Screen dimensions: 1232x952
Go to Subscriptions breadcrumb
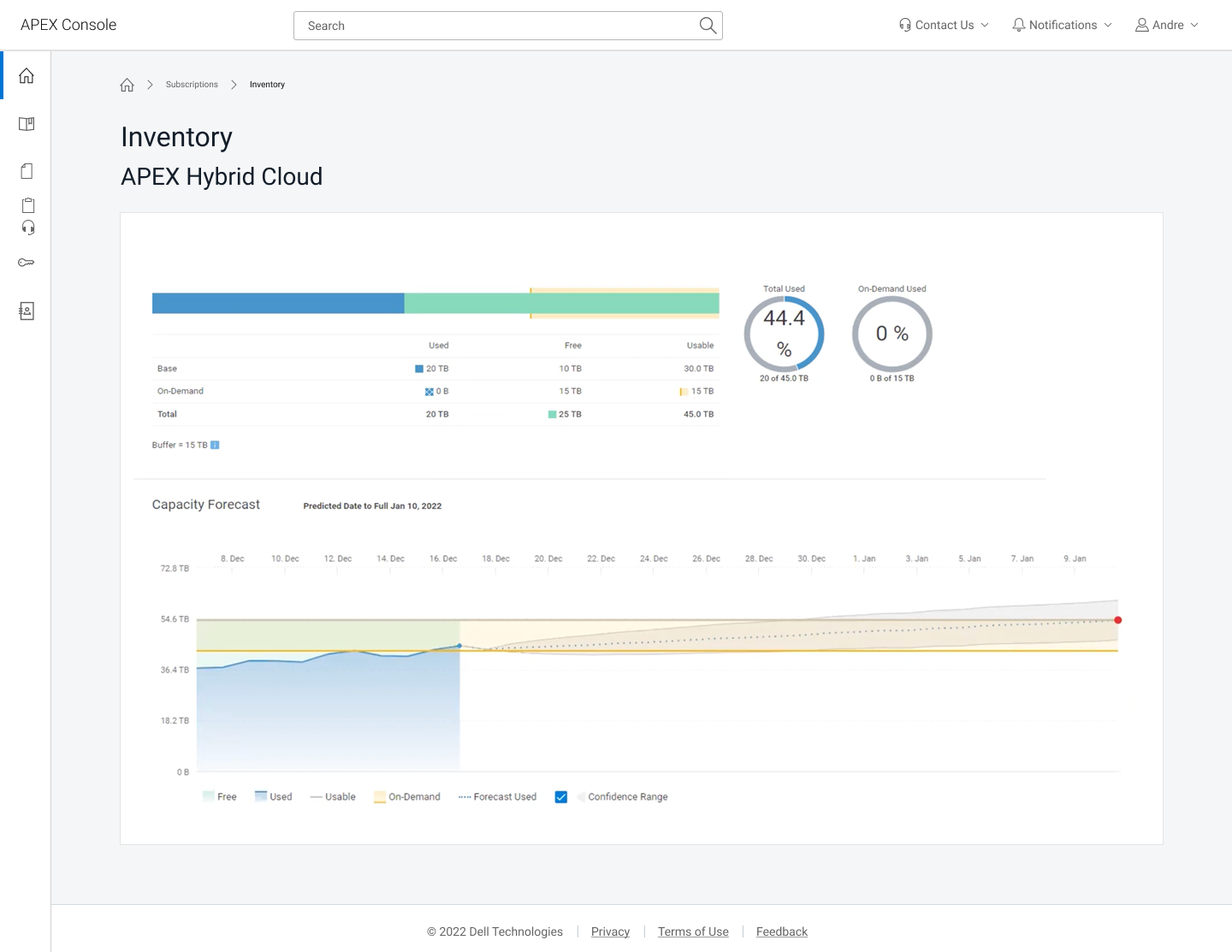(192, 85)
